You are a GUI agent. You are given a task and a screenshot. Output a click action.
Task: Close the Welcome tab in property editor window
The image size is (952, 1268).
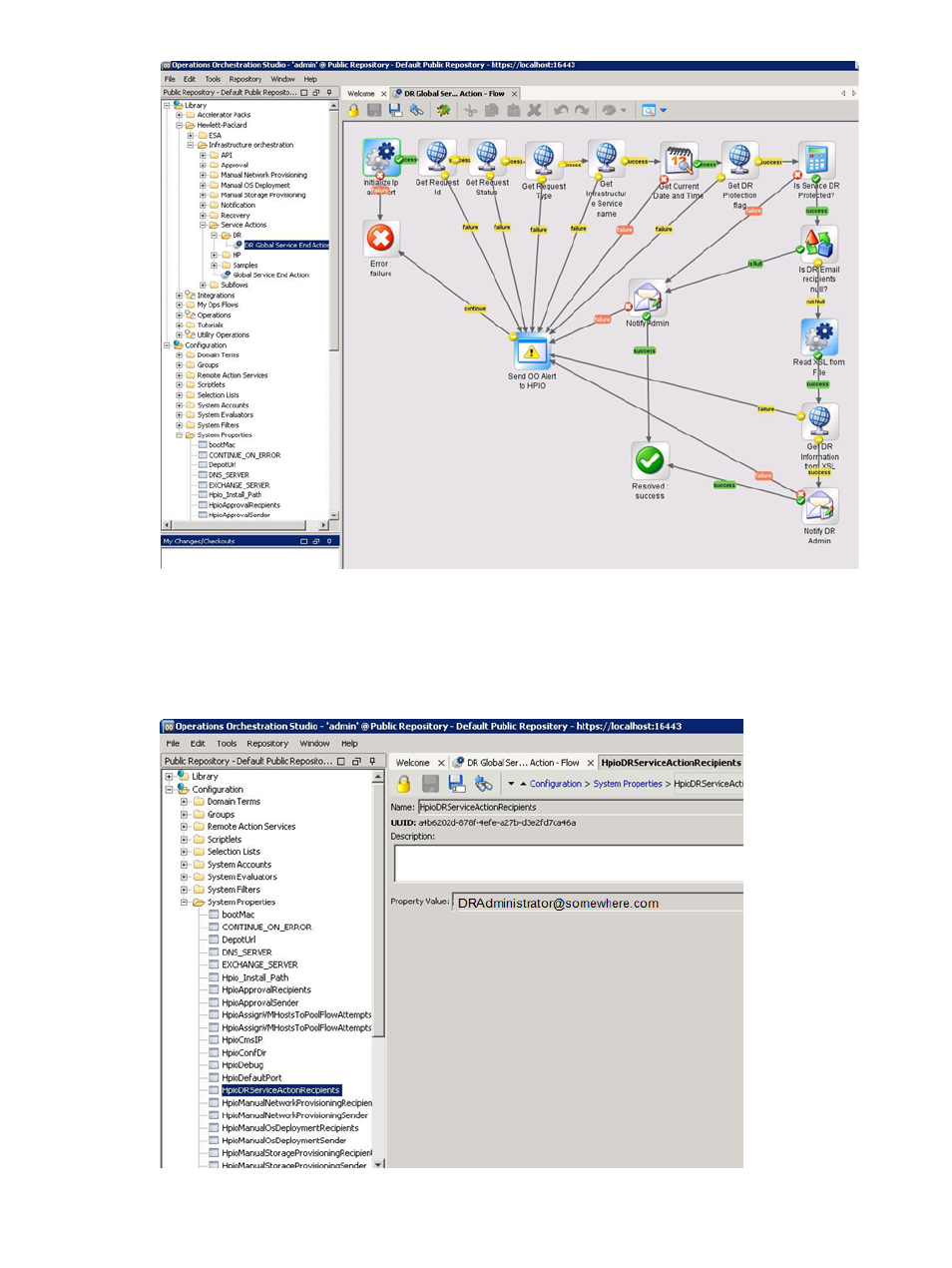coord(441,763)
